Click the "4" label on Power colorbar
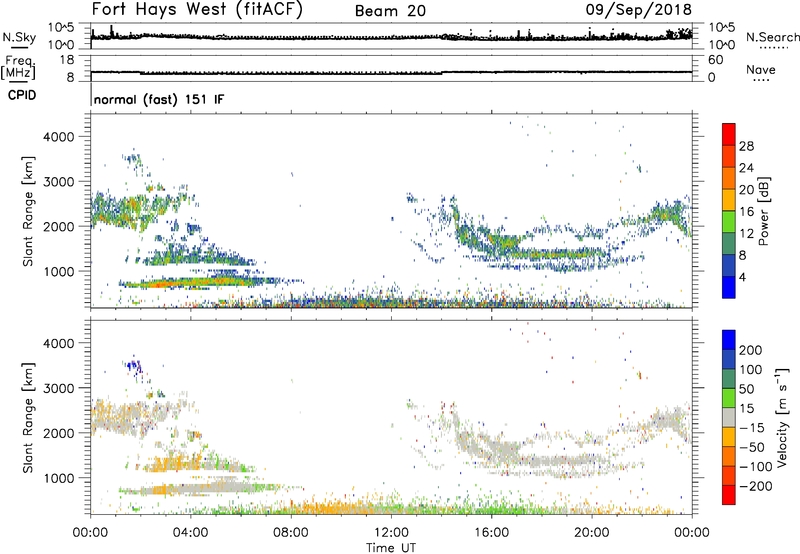 [x=743, y=277]
